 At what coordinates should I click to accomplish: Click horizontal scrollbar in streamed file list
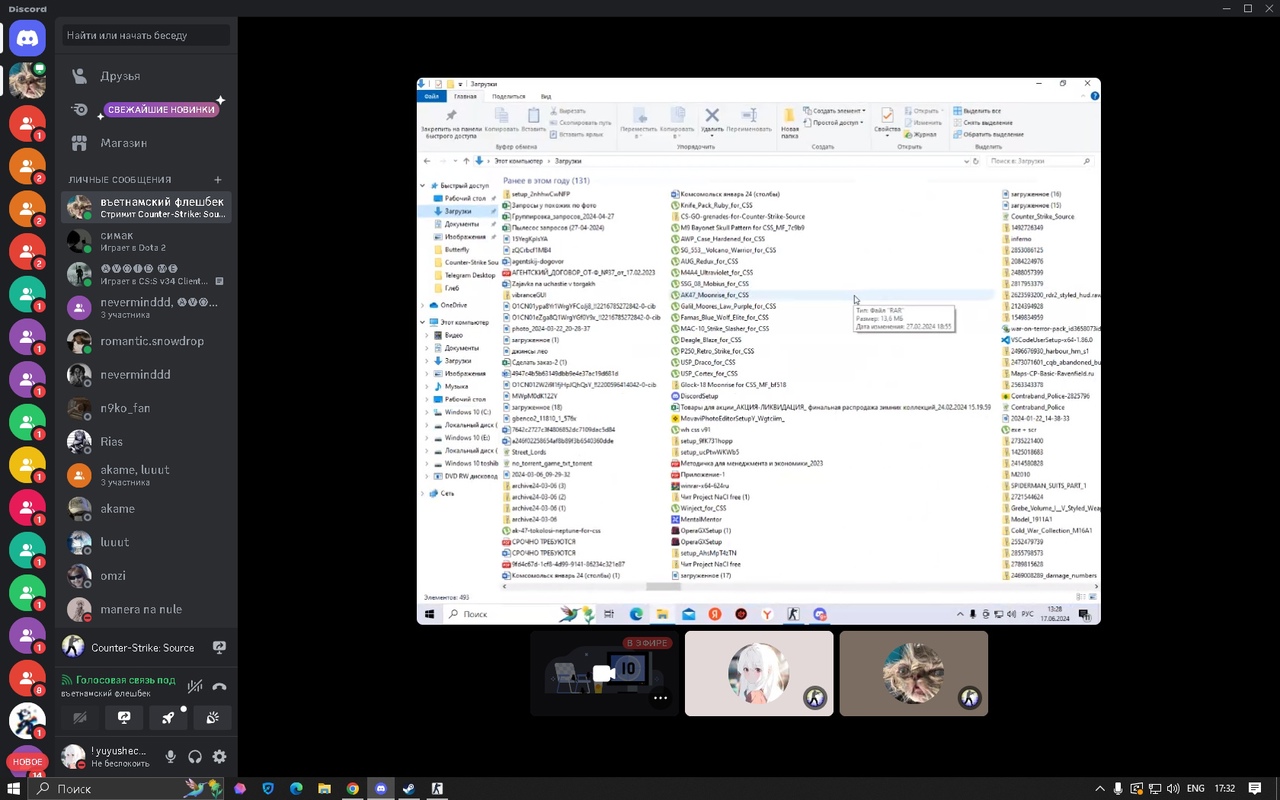click(x=663, y=587)
